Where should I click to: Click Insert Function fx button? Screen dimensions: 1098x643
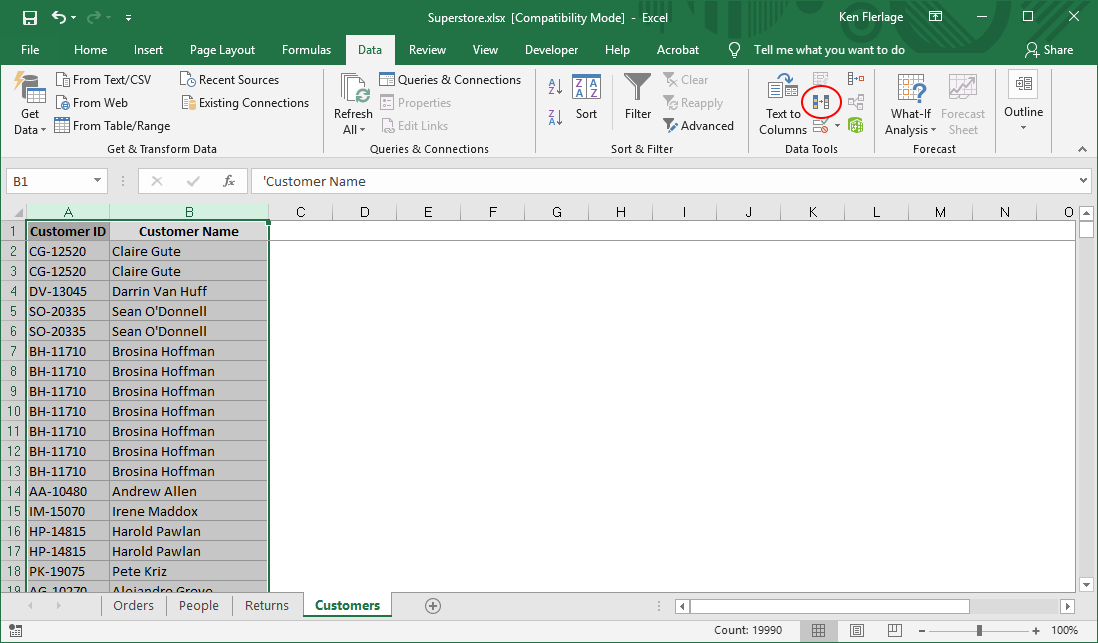[228, 181]
